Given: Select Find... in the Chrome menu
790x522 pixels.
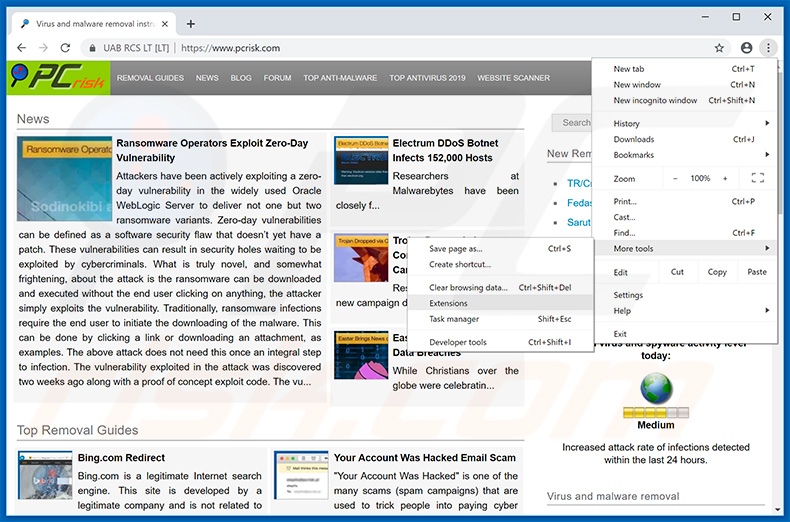Looking at the screenshot, I should pyautogui.click(x=684, y=233).
